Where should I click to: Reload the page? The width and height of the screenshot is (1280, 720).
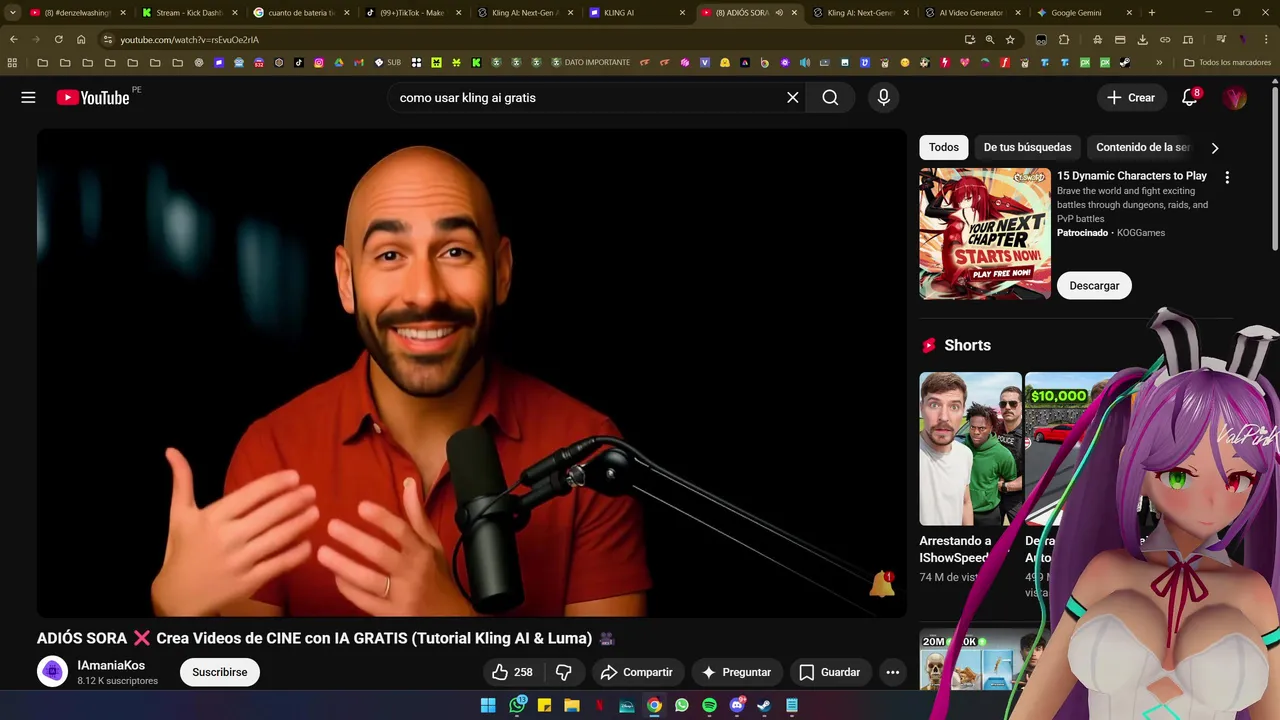[58, 39]
